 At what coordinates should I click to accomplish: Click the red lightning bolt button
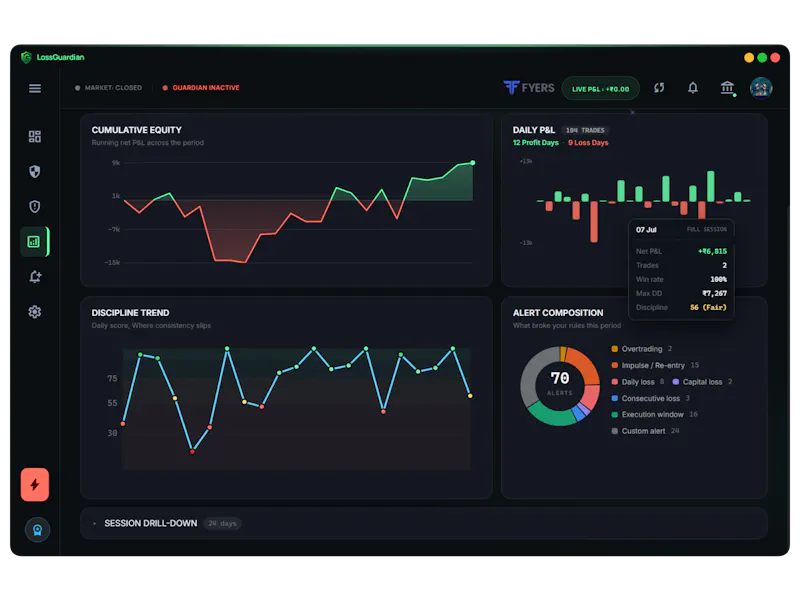pos(35,484)
